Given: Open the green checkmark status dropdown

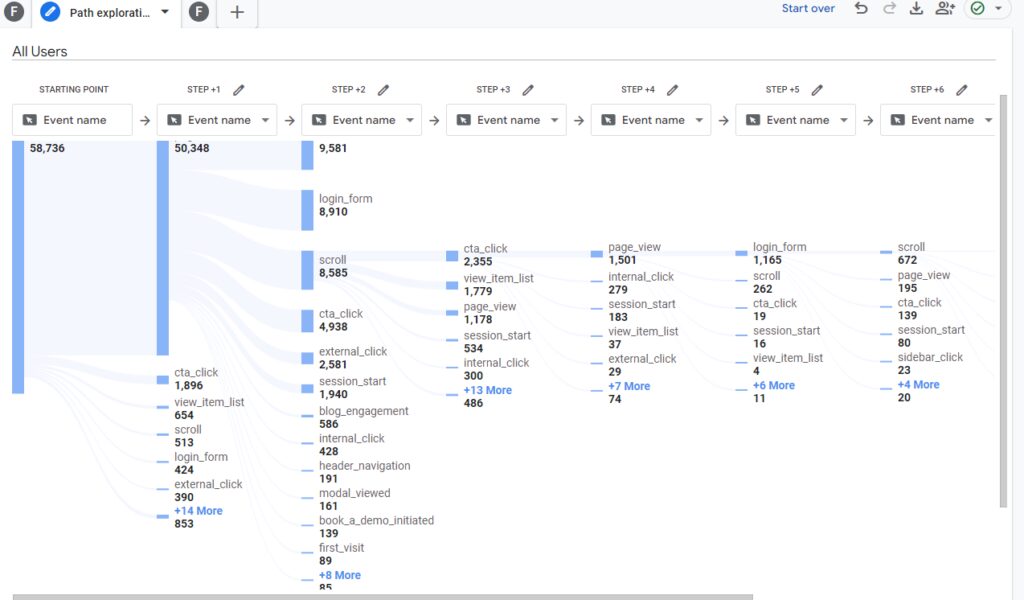Looking at the screenshot, I should click(986, 8).
